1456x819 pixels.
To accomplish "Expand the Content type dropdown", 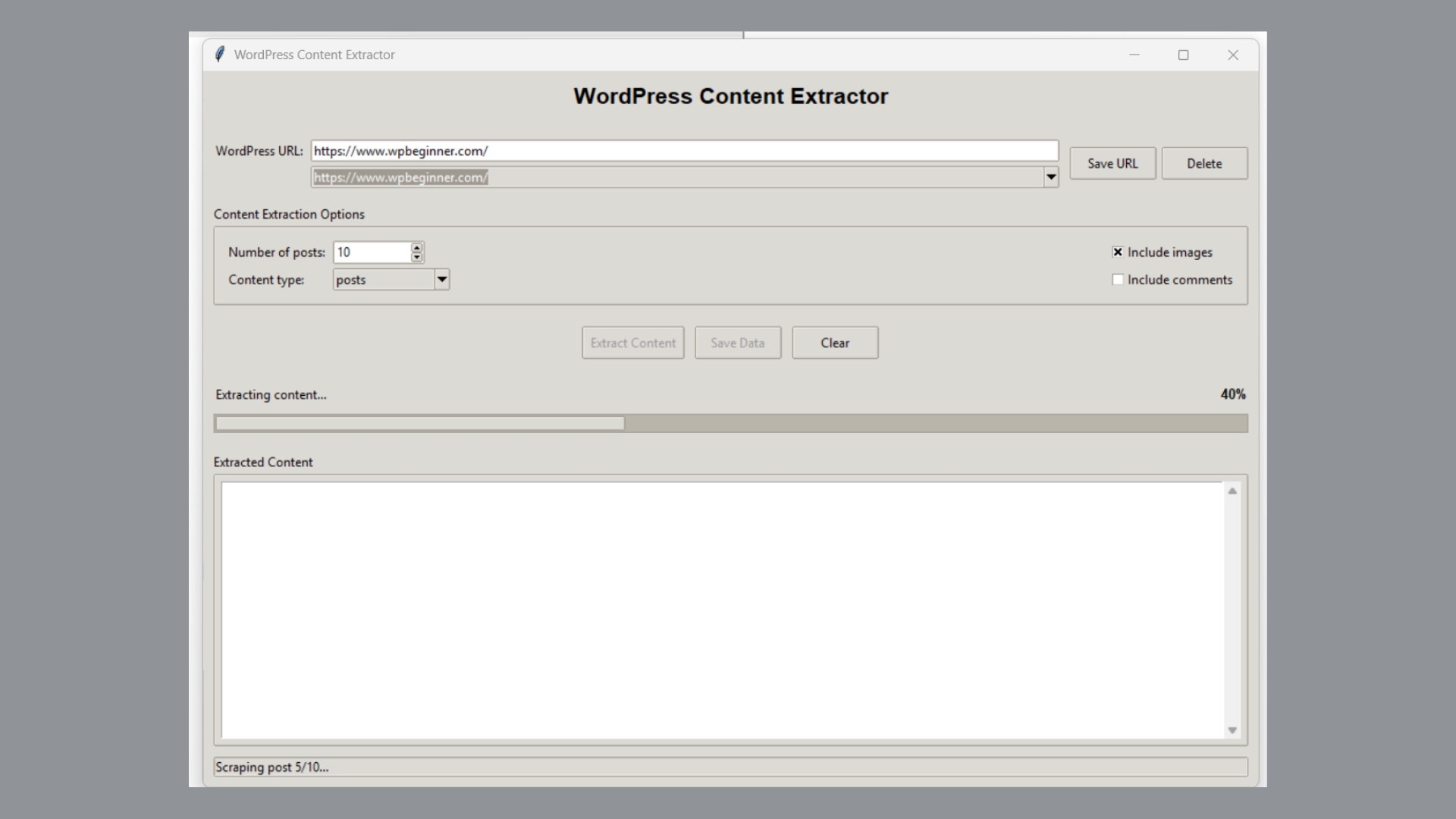I will click(x=442, y=280).
